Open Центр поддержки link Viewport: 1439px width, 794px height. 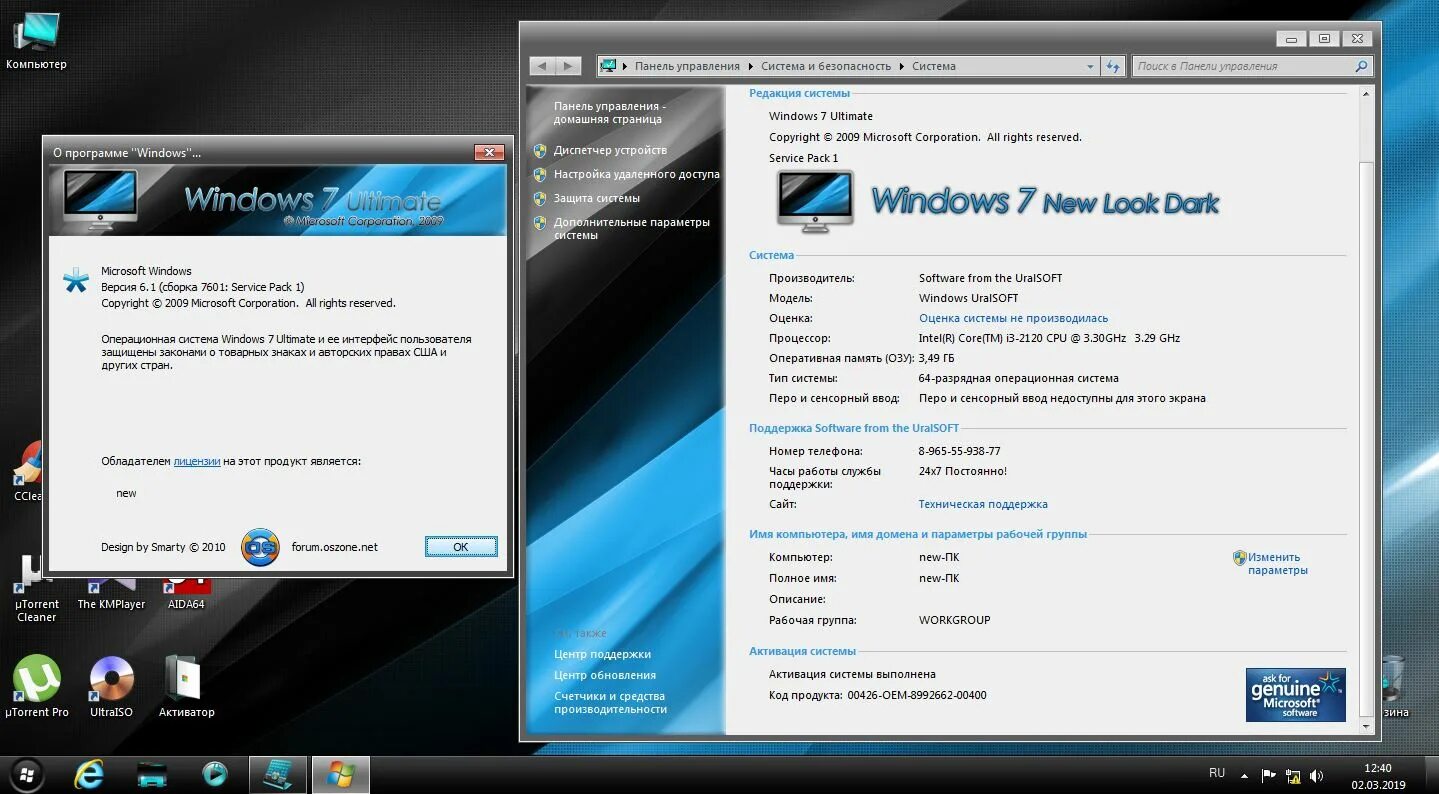point(602,654)
